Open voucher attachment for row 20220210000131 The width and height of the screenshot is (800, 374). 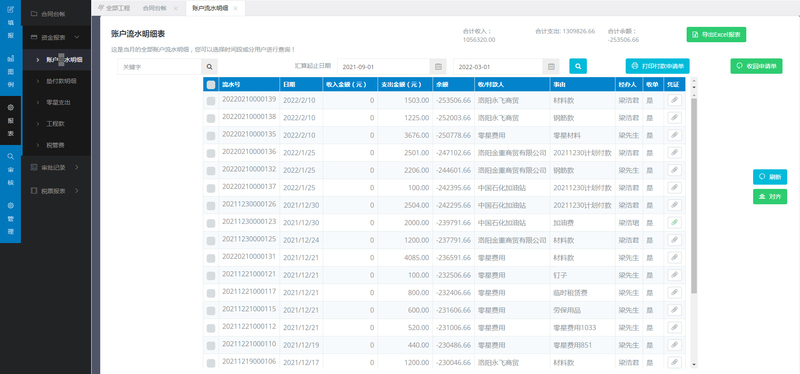coord(674,257)
